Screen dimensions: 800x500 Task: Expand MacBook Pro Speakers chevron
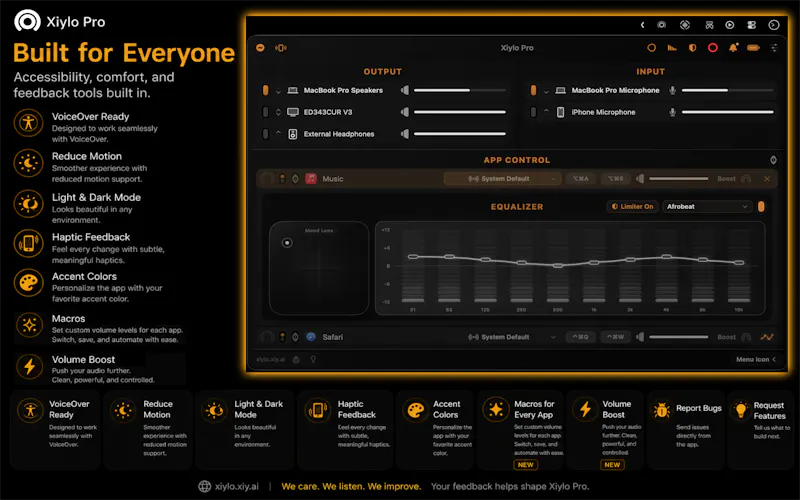(x=278, y=91)
